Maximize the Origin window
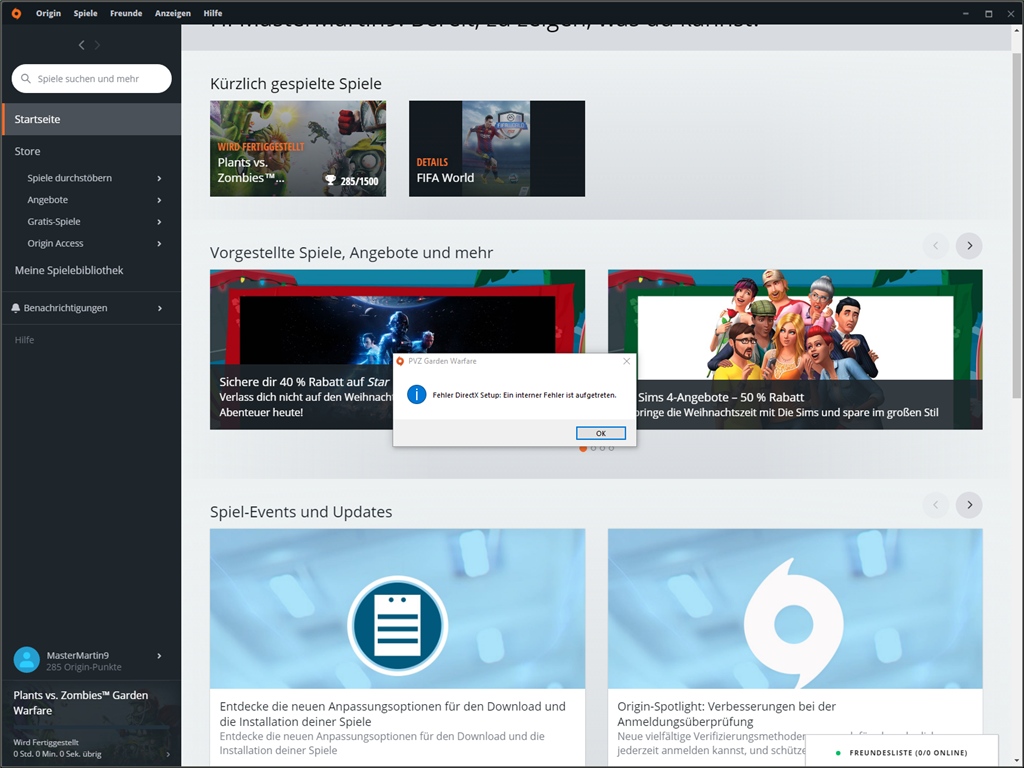The image size is (1024, 768). tap(989, 13)
